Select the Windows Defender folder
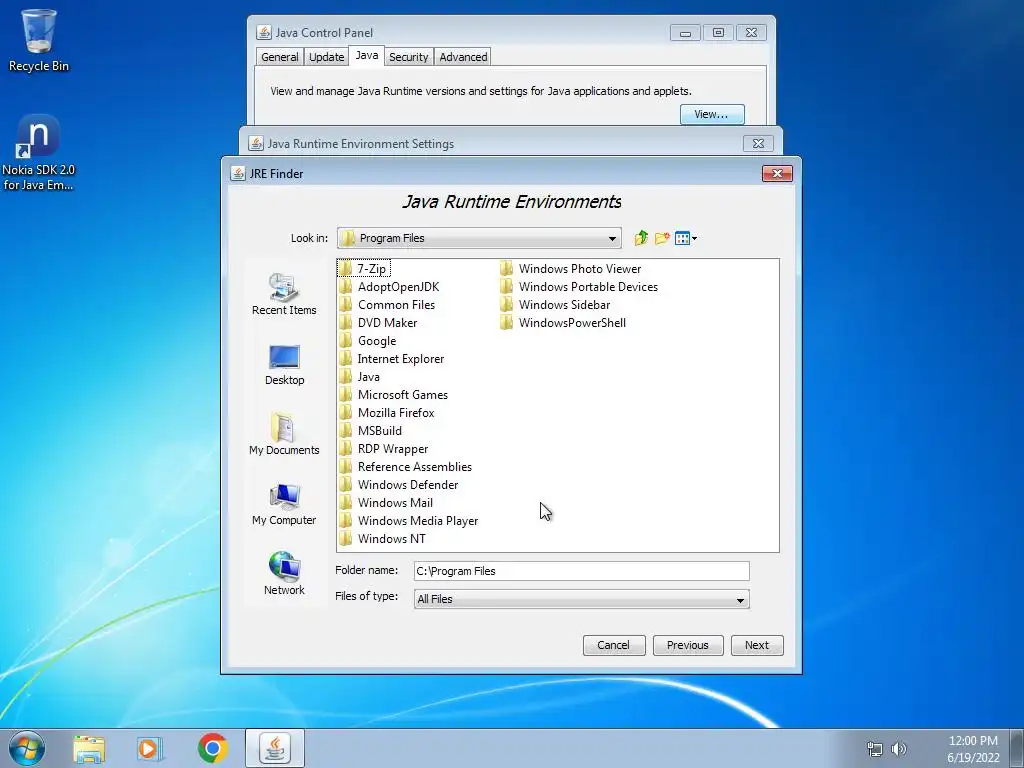Screen dimensions: 1024x768 coord(398,485)
